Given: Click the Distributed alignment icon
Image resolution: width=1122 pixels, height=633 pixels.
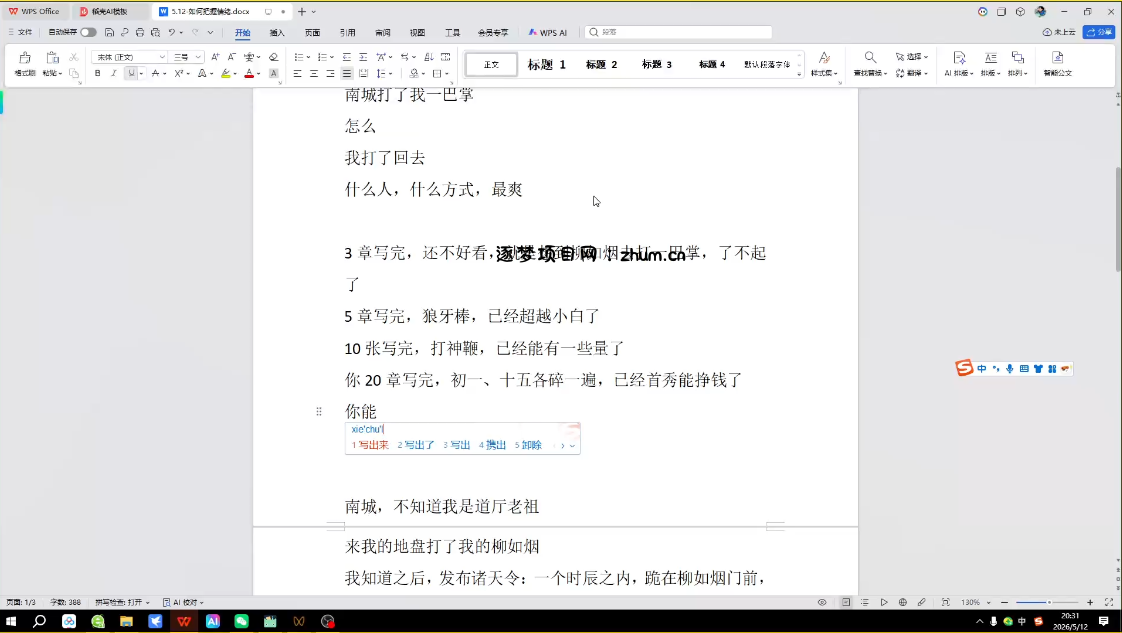Looking at the screenshot, I should click(364, 73).
